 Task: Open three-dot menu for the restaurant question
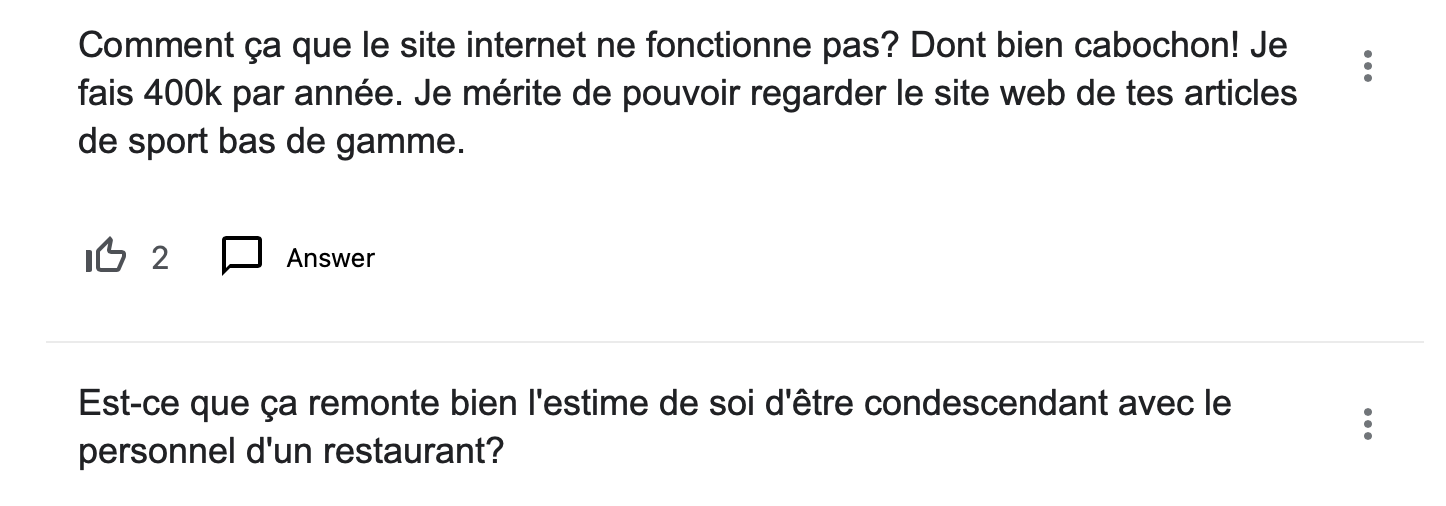1367,424
